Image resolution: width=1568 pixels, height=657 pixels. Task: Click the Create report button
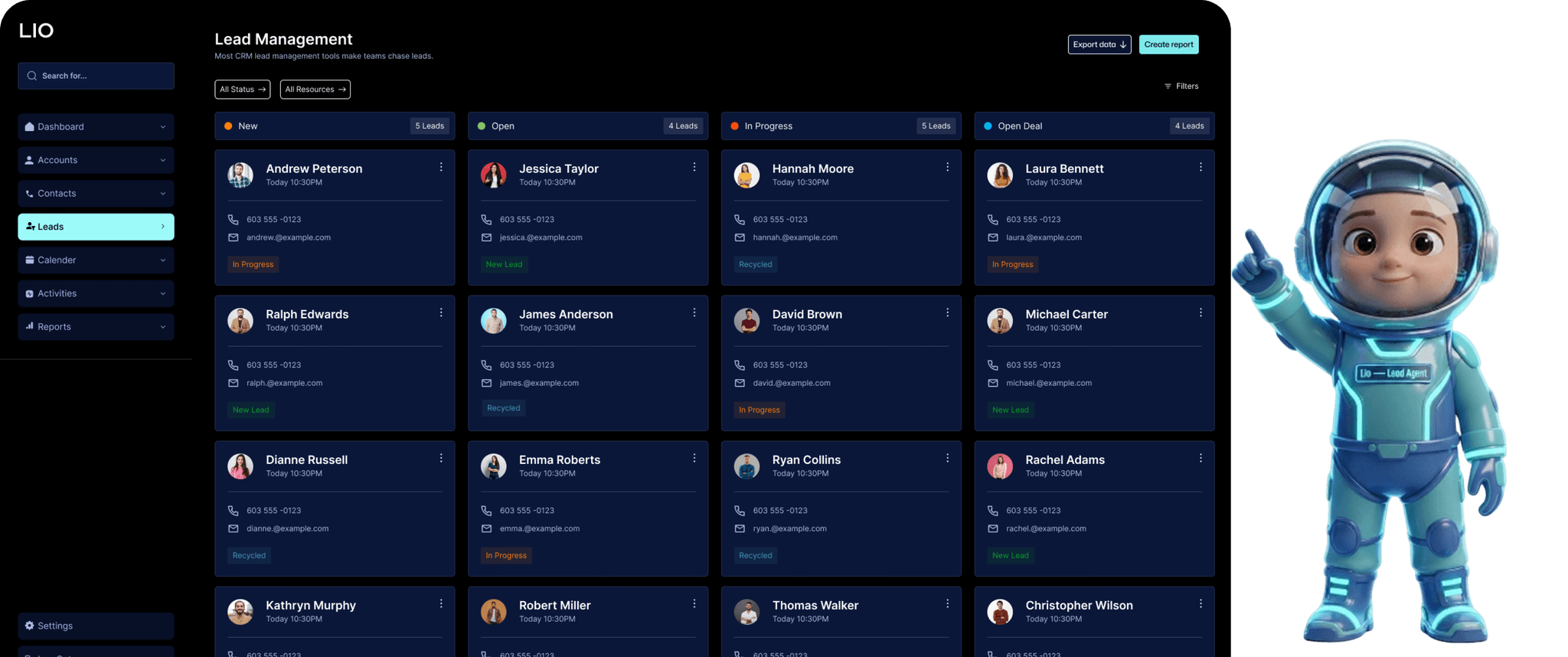pyautogui.click(x=1168, y=44)
